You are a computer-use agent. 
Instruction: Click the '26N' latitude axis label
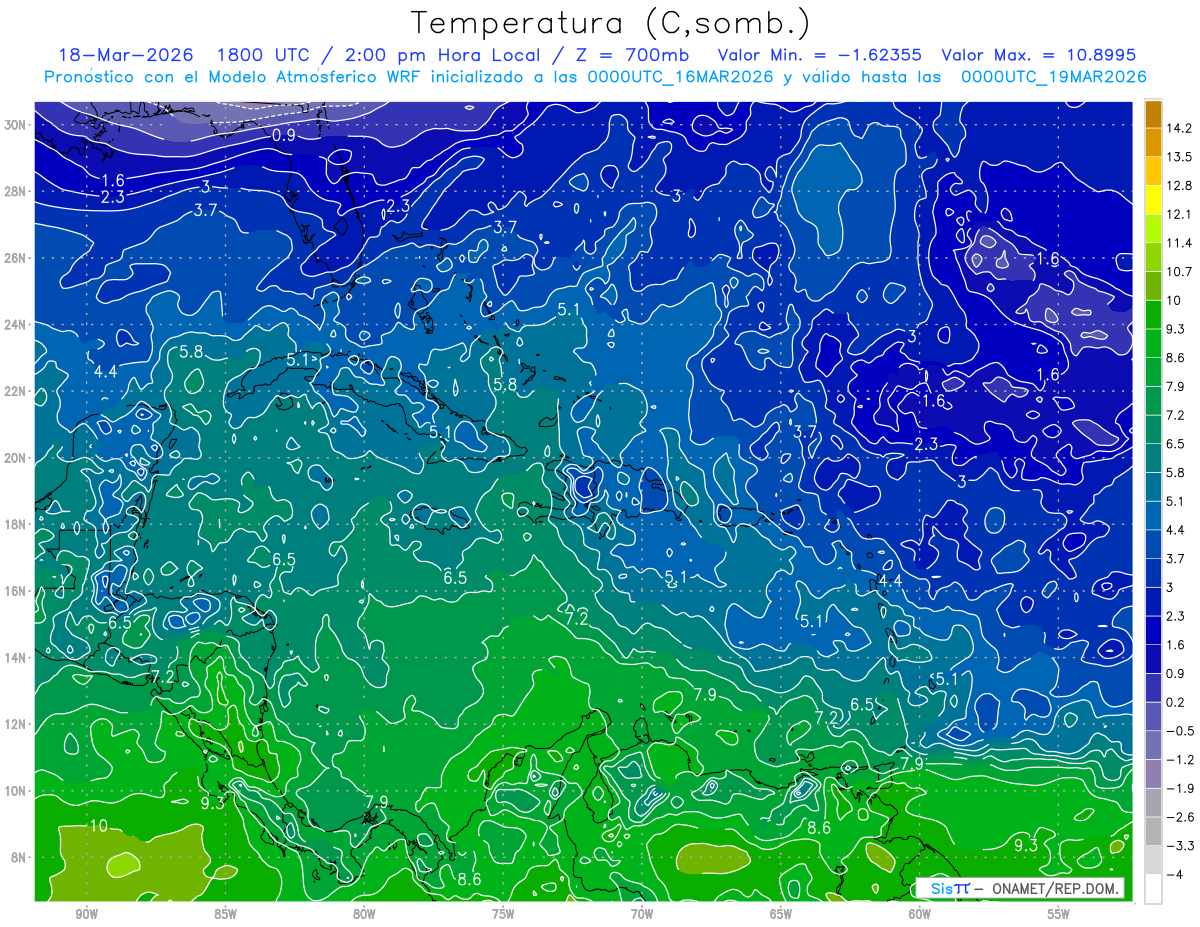(x=15, y=258)
